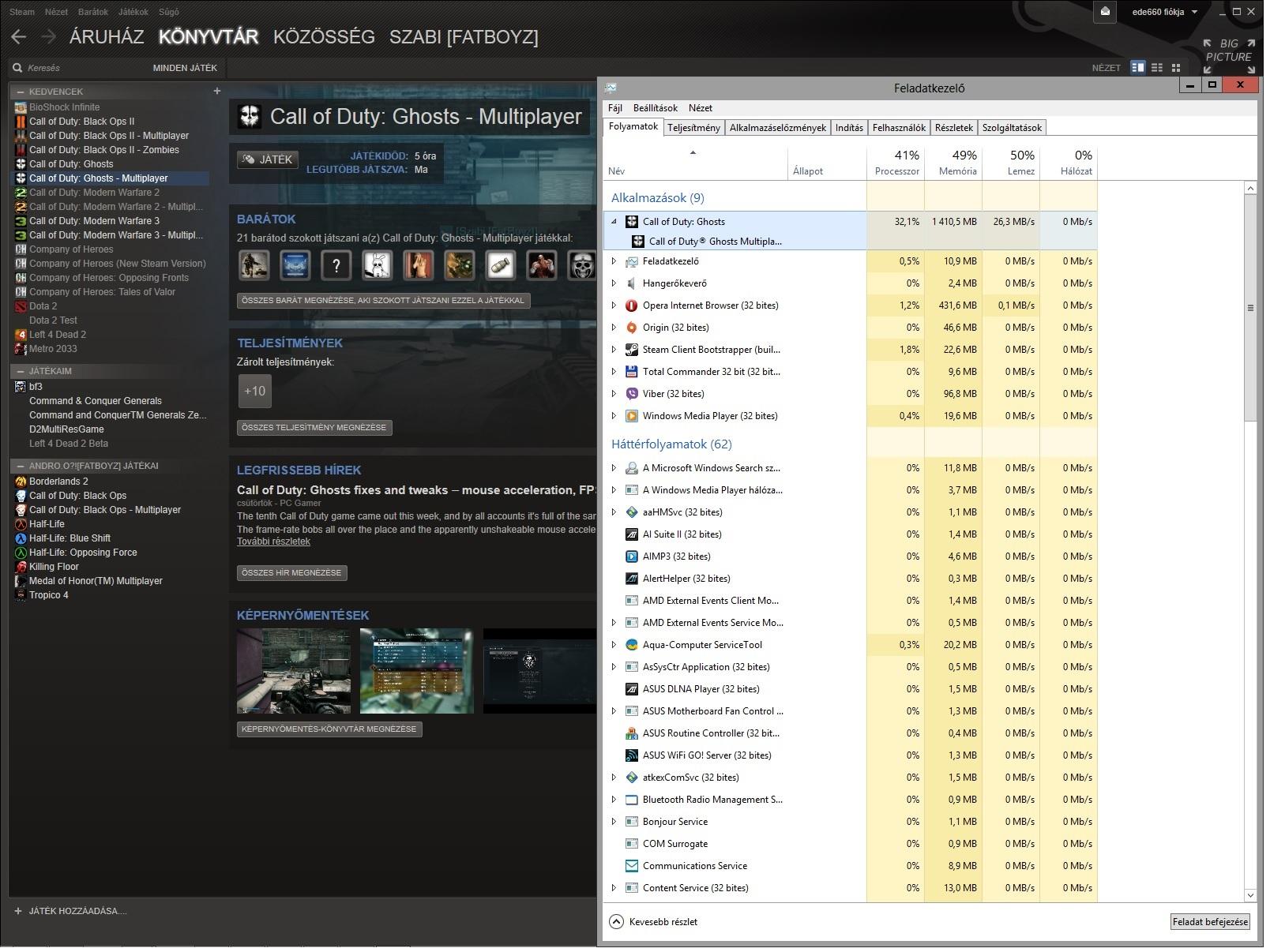The width and height of the screenshot is (1270, 952).
Task: Click the skull friend avatar
Action: pyautogui.click(x=582, y=265)
